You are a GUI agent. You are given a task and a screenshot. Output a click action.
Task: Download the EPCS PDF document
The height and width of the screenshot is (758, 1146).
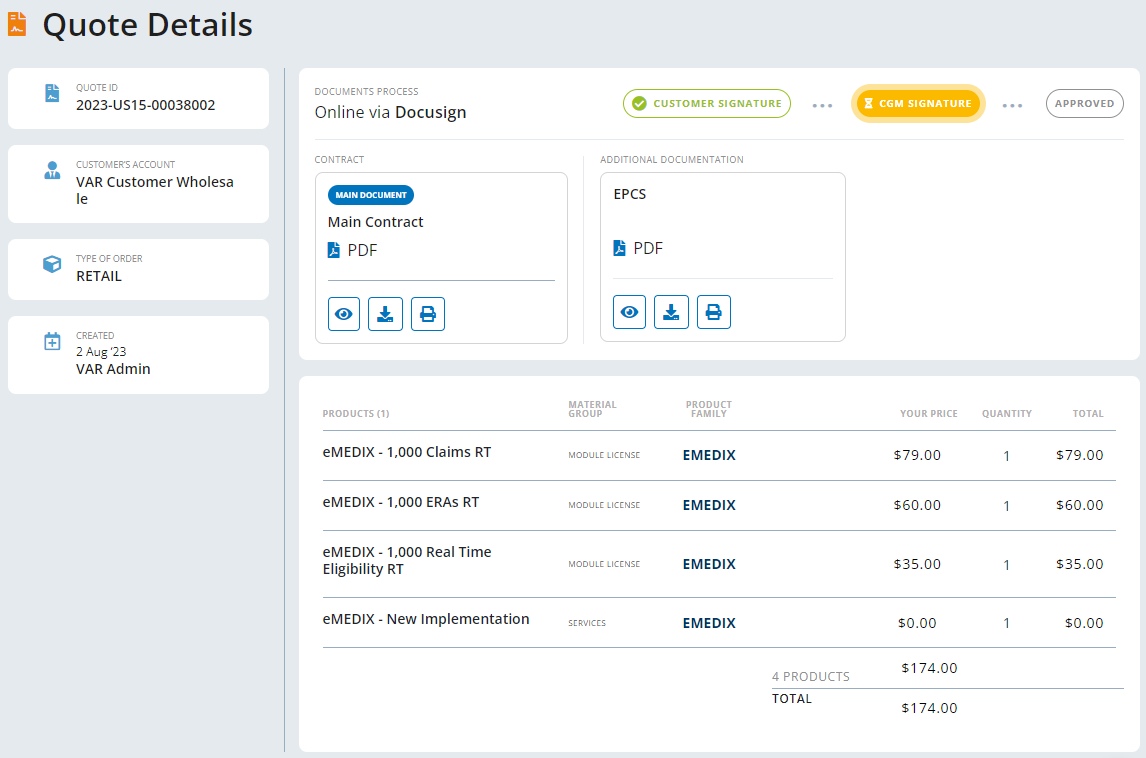pyautogui.click(x=672, y=312)
